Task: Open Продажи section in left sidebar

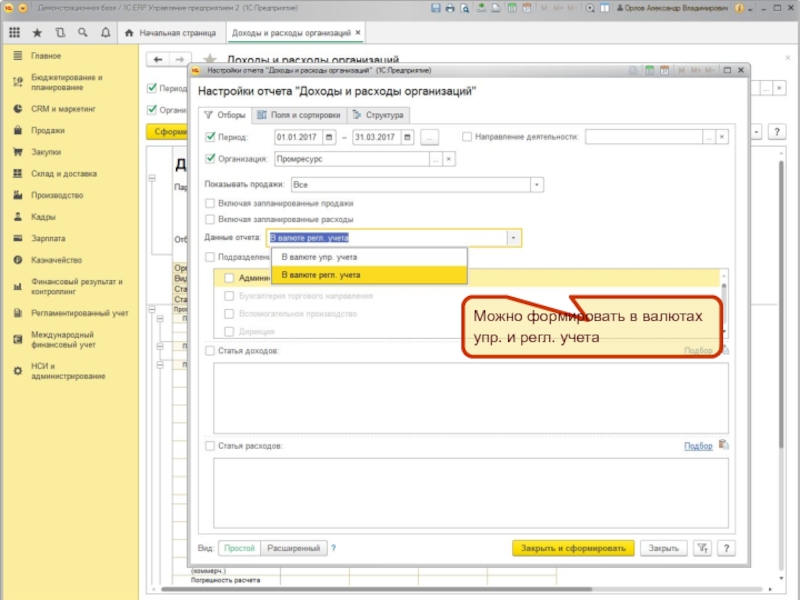Action: coord(47,130)
